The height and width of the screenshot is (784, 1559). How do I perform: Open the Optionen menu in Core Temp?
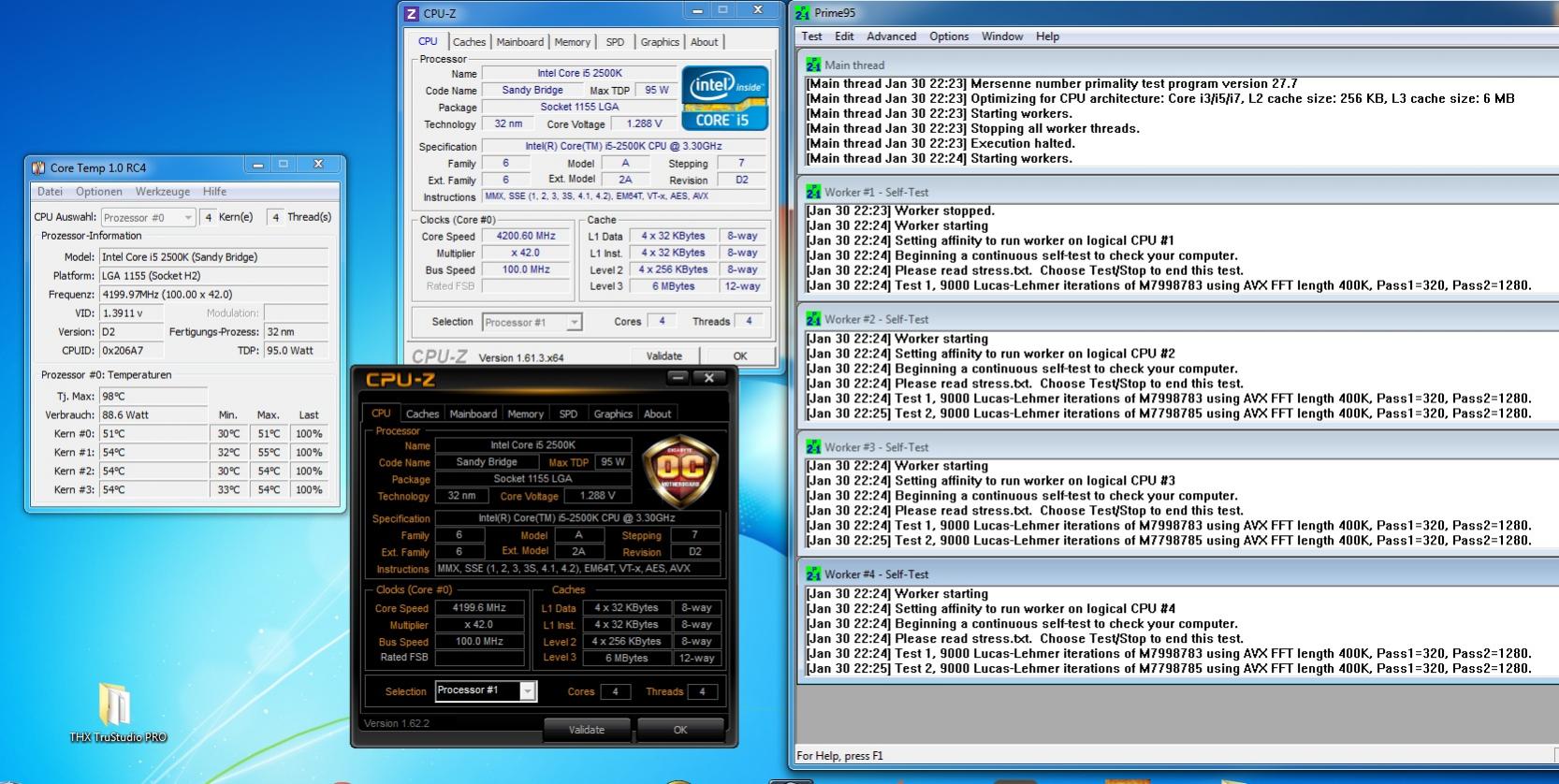pos(99,192)
